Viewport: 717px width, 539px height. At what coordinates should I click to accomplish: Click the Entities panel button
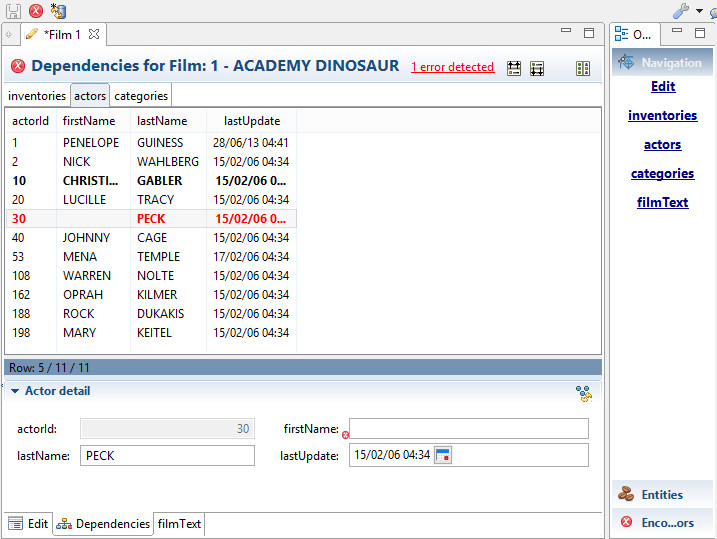(x=662, y=494)
